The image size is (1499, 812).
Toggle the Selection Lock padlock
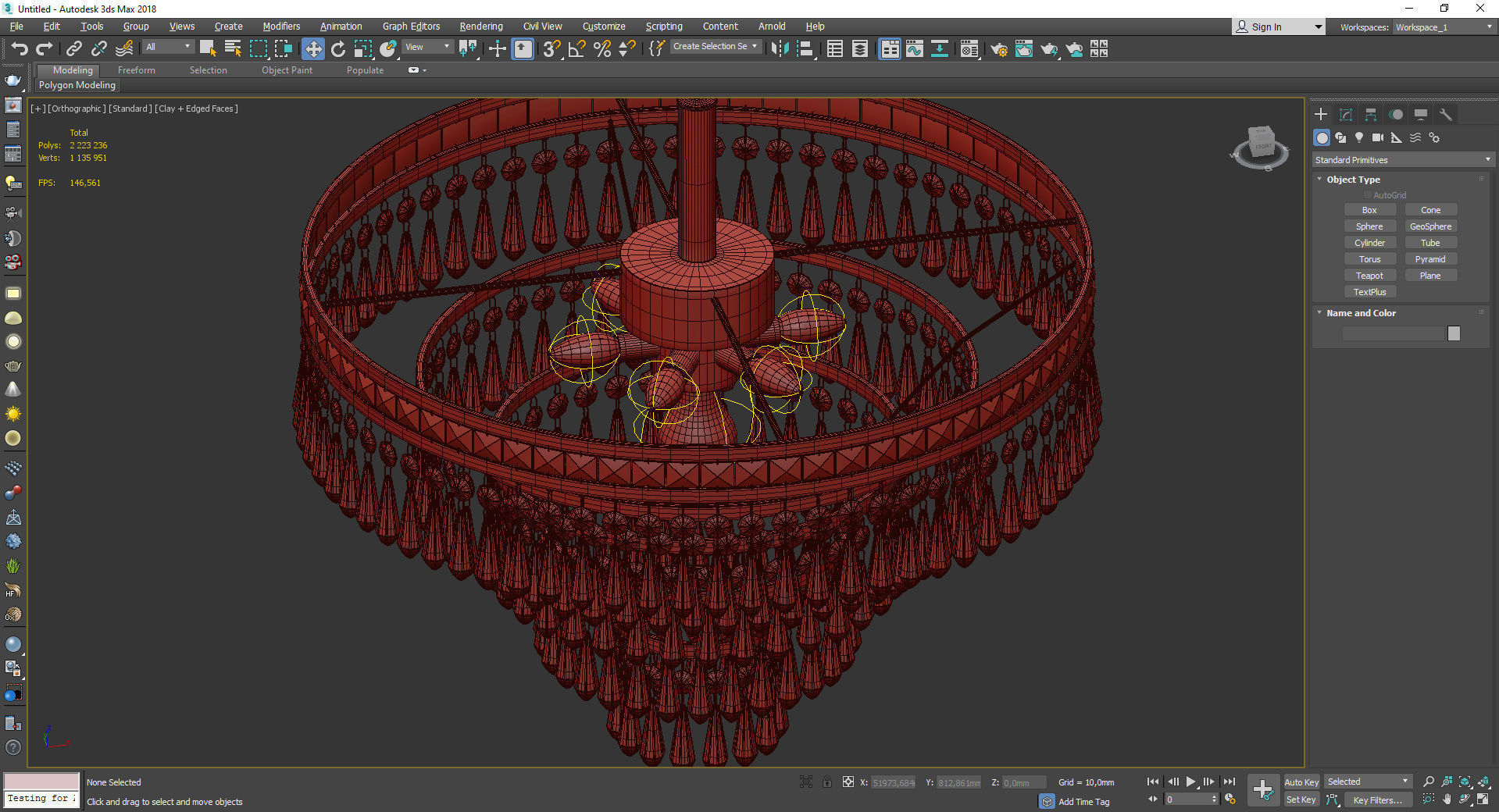826,782
